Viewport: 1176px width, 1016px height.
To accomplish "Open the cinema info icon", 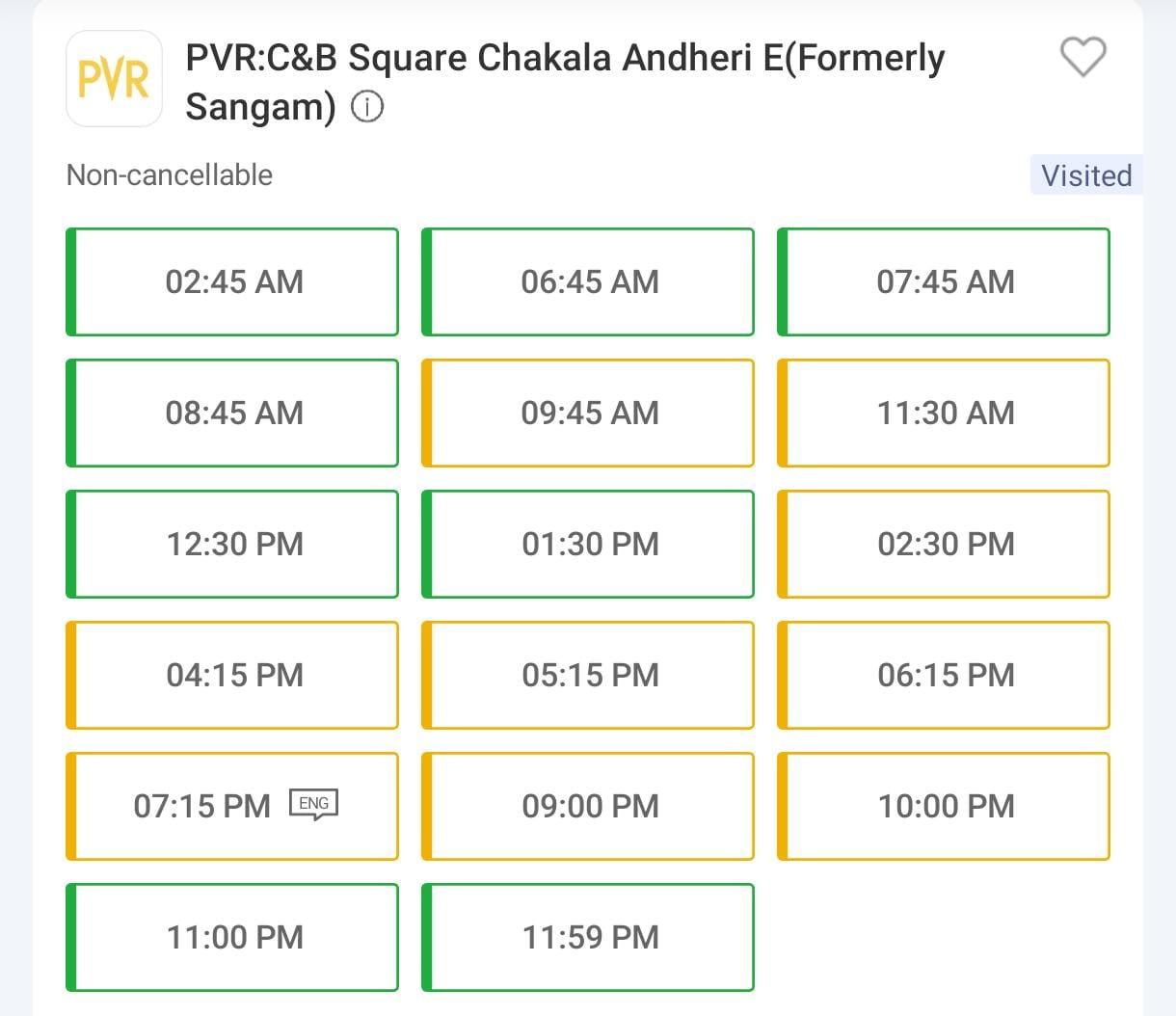I will (x=367, y=106).
